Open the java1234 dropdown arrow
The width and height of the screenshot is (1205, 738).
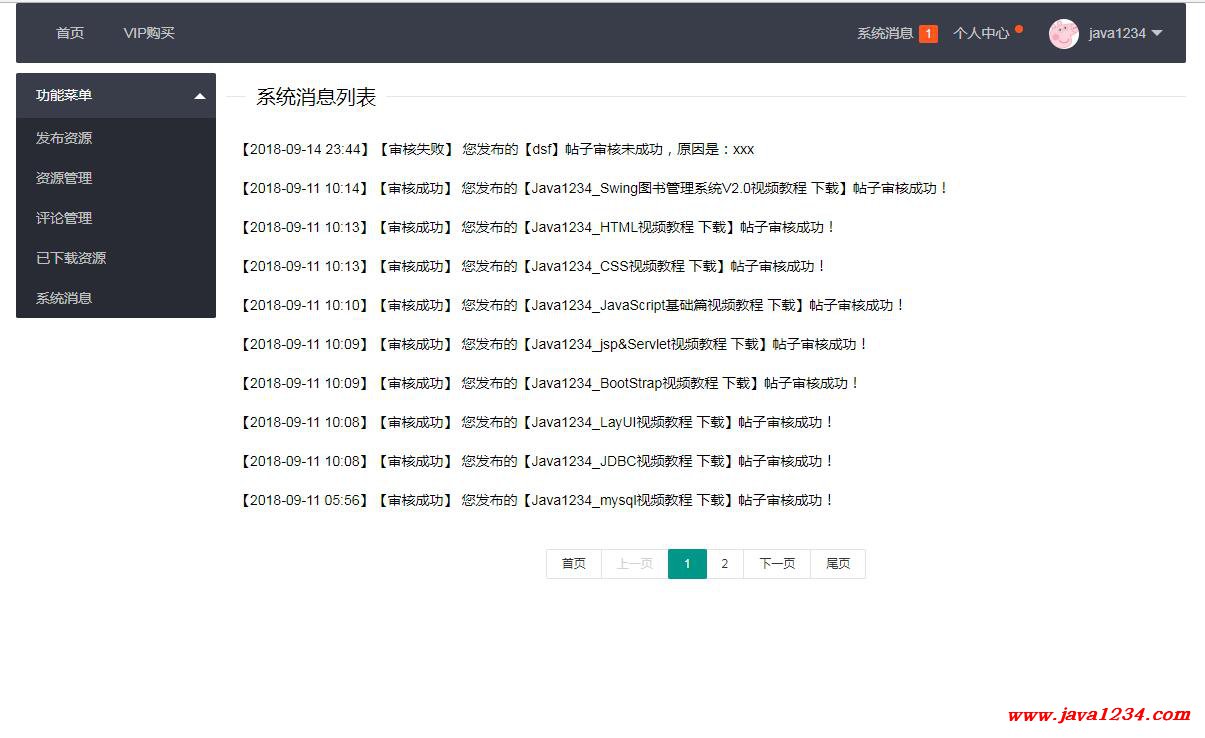click(1157, 33)
